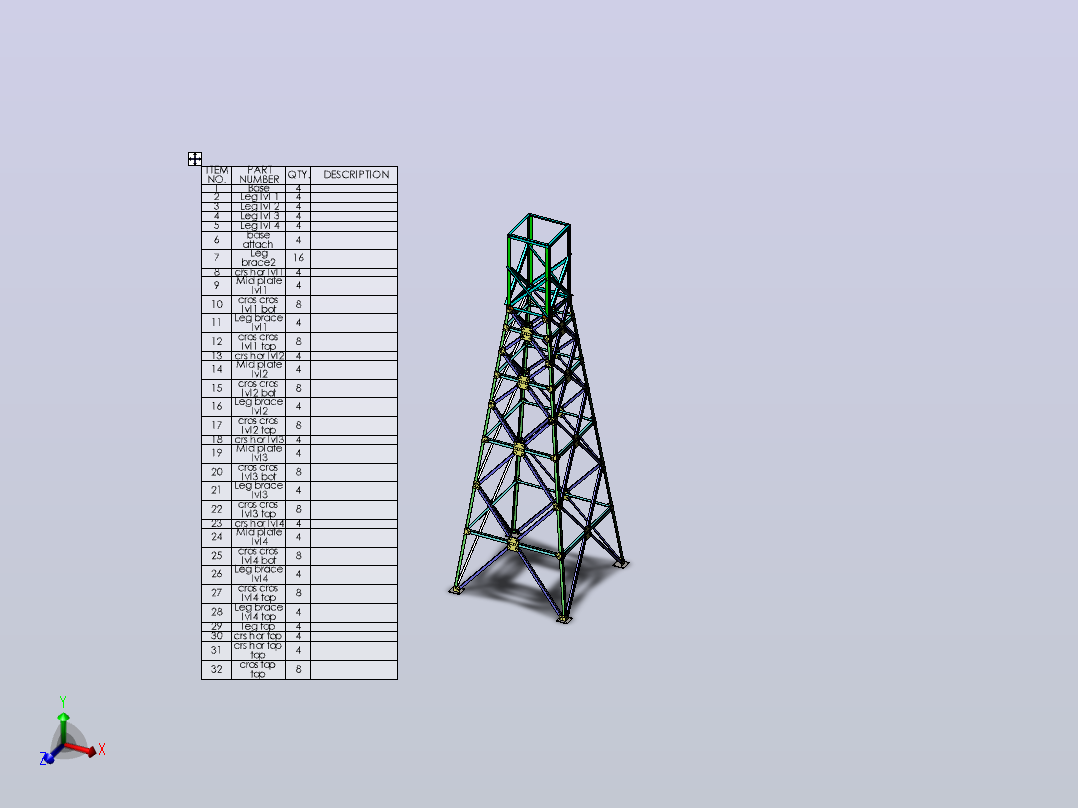The image size is (1078, 808).
Task: Click the 'cros cros lvl3 bot' cell
Action: click(258, 472)
